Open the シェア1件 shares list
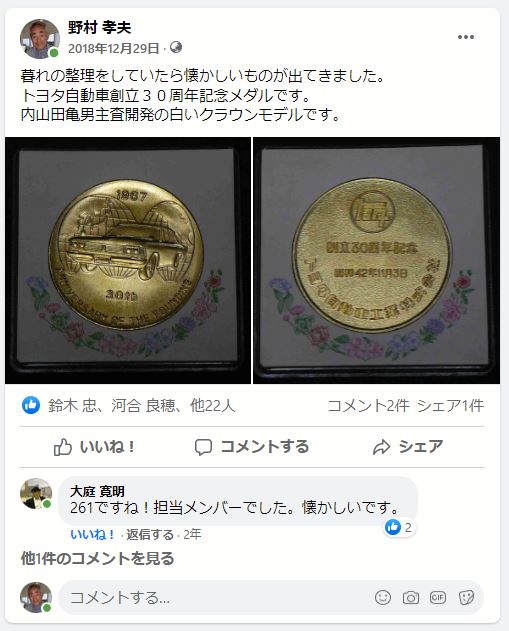This screenshot has height=631, width=509. point(450,406)
